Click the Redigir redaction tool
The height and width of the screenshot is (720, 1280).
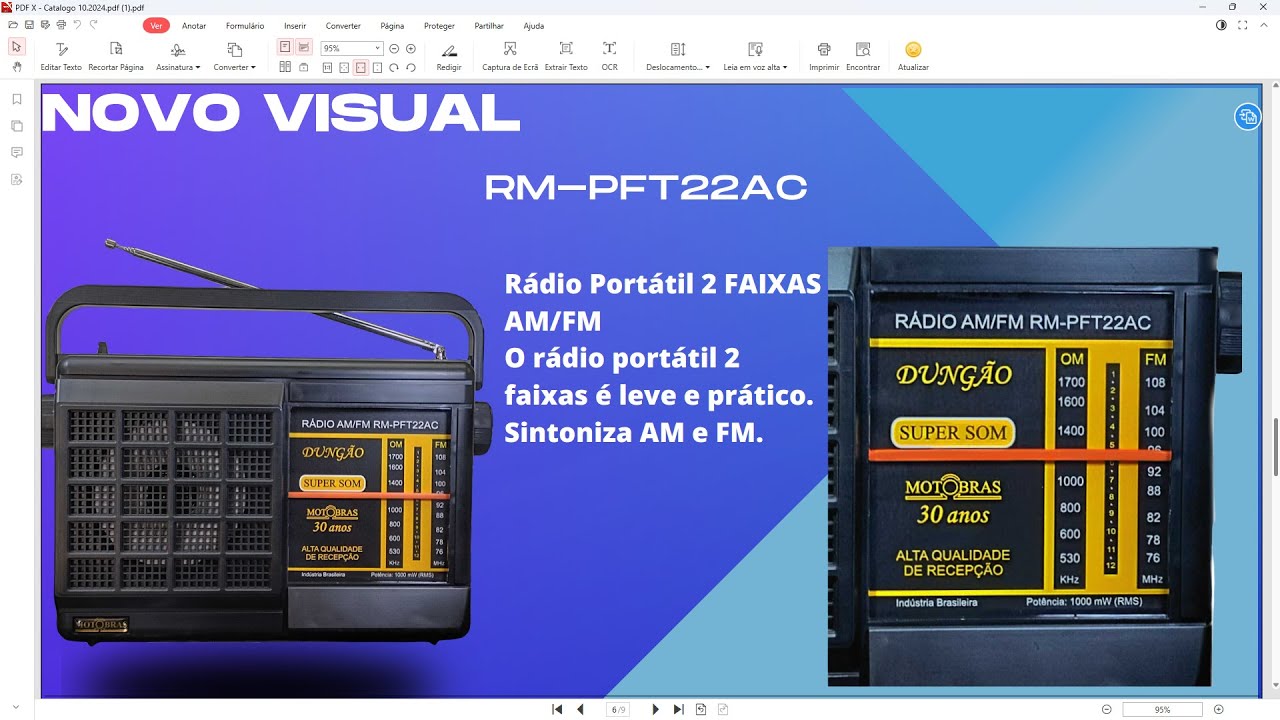(x=449, y=57)
